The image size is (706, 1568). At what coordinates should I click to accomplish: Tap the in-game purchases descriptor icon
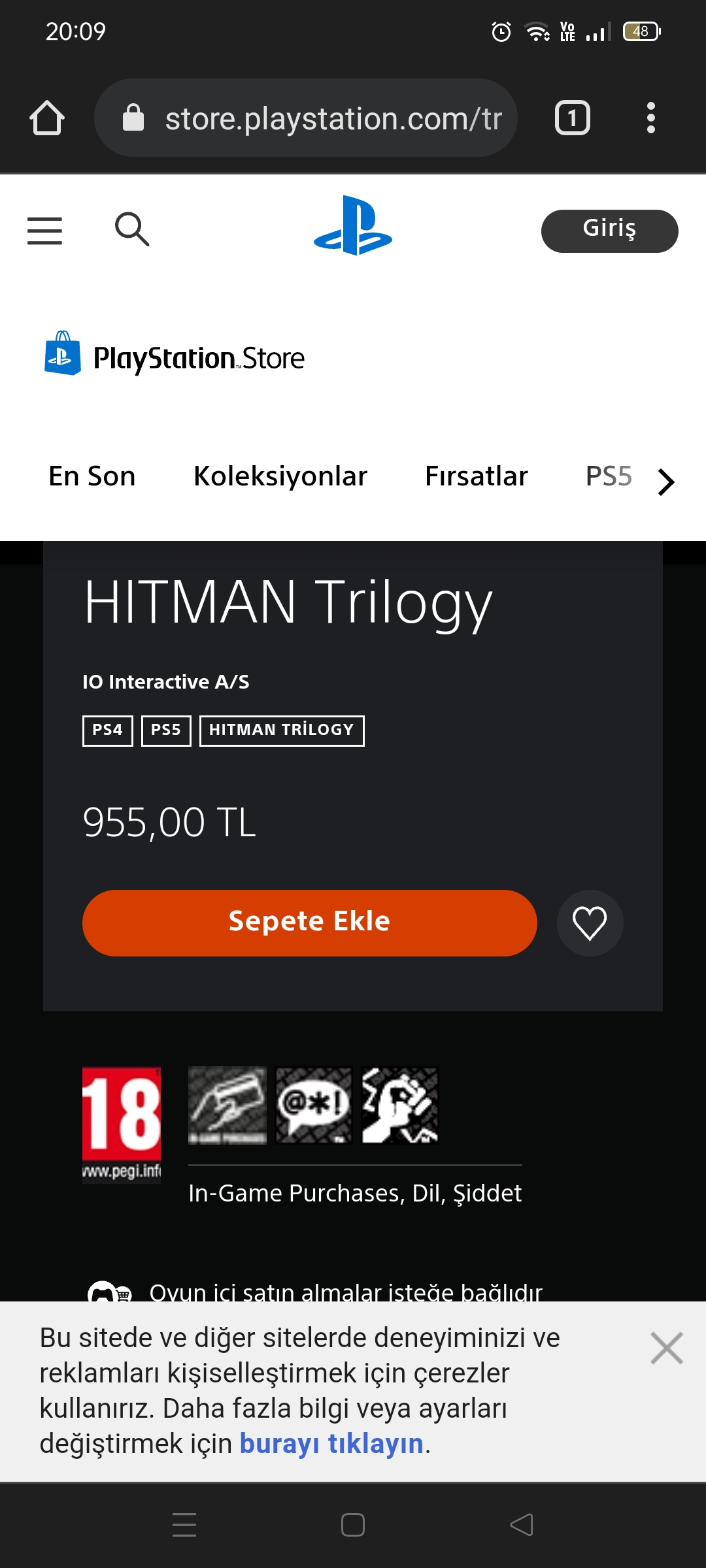click(x=227, y=1105)
